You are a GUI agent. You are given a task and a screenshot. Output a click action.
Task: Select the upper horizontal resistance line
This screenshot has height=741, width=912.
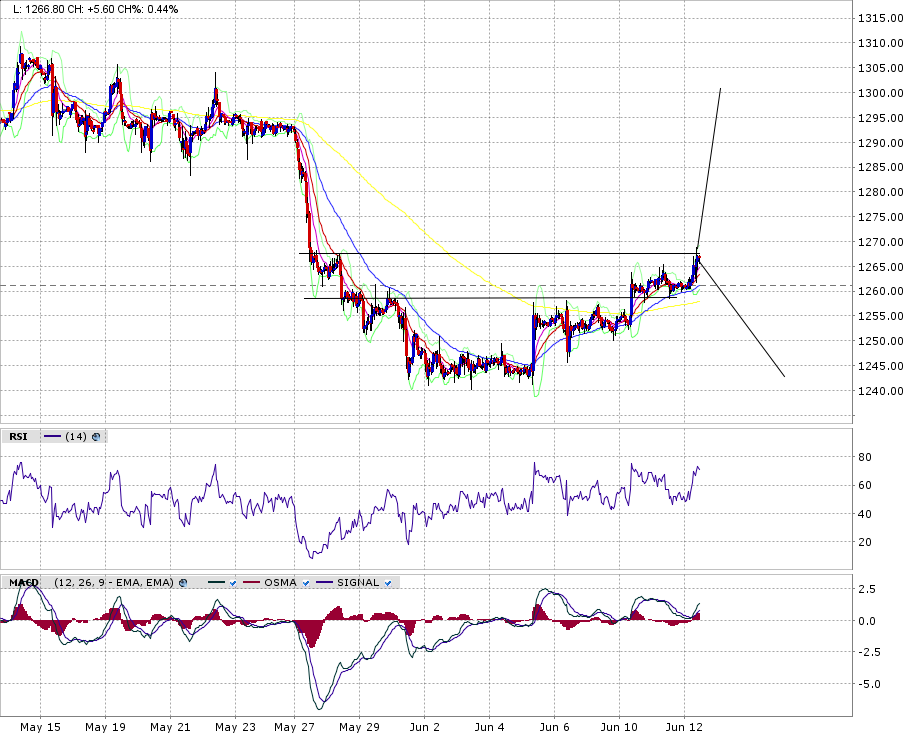click(x=499, y=254)
